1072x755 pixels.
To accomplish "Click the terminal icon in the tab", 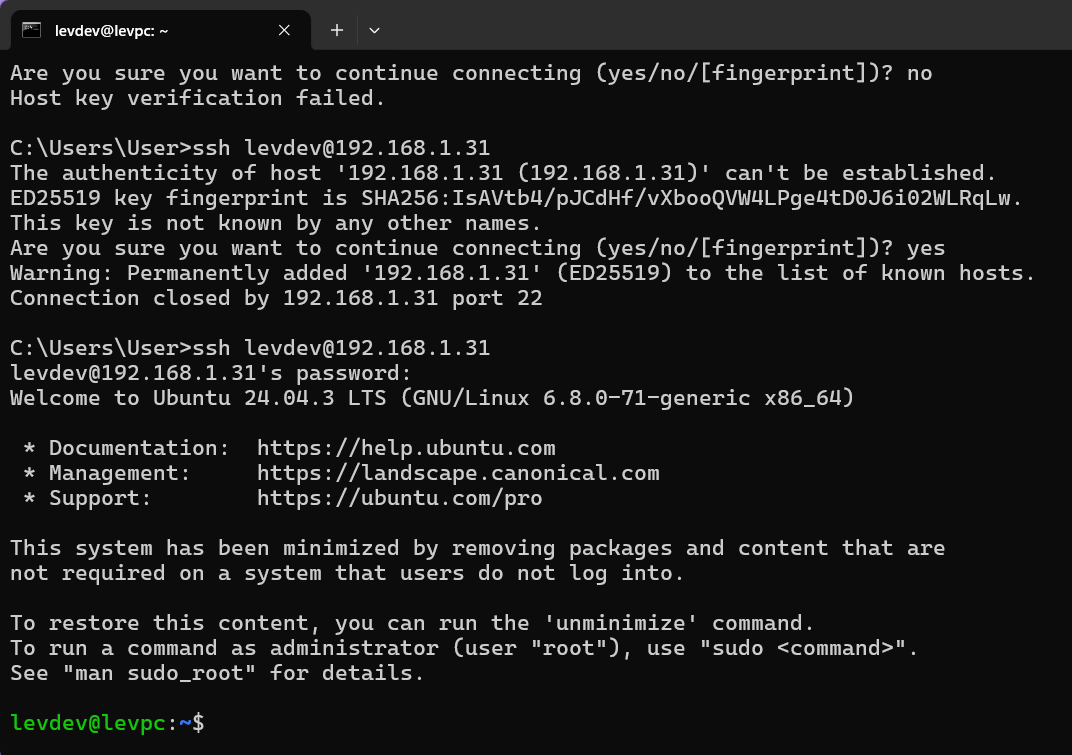I will coord(31,30).
